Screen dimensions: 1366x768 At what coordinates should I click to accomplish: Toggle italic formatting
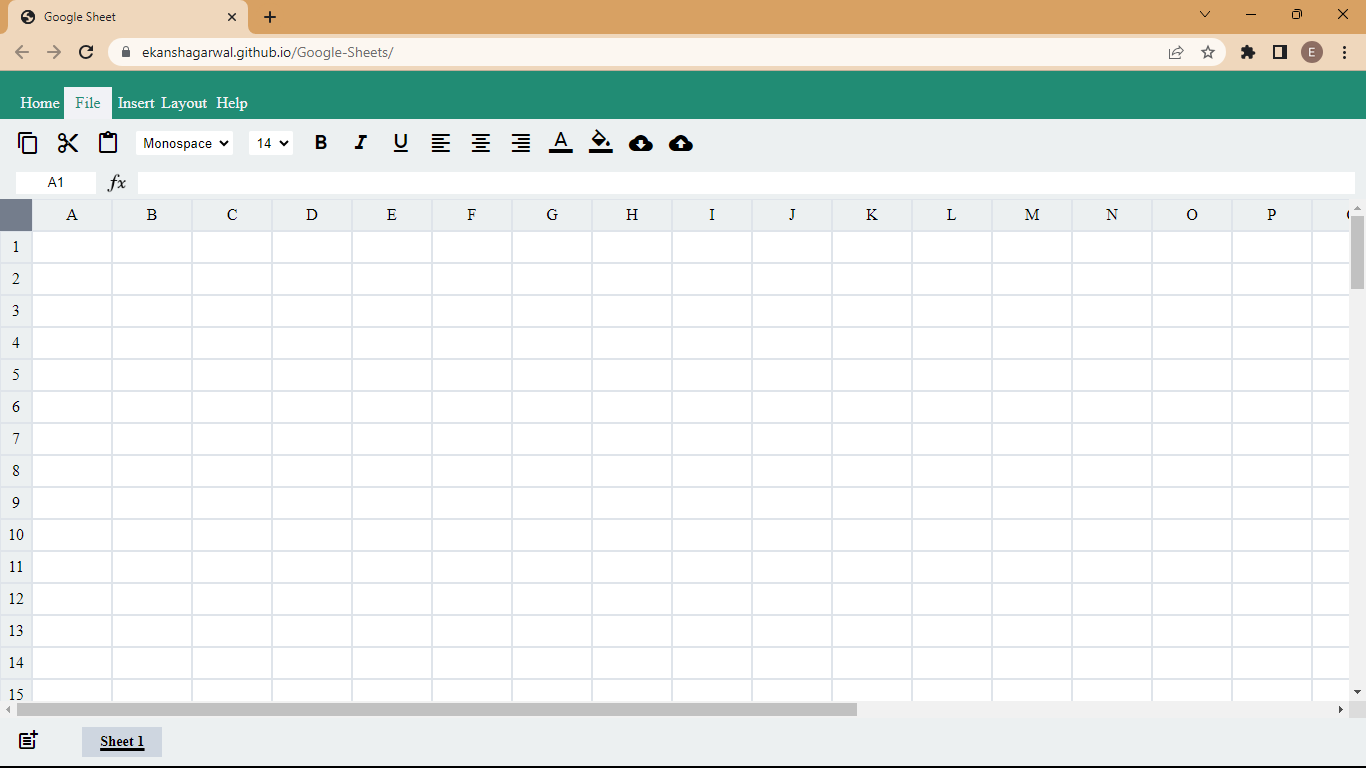pos(361,143)
